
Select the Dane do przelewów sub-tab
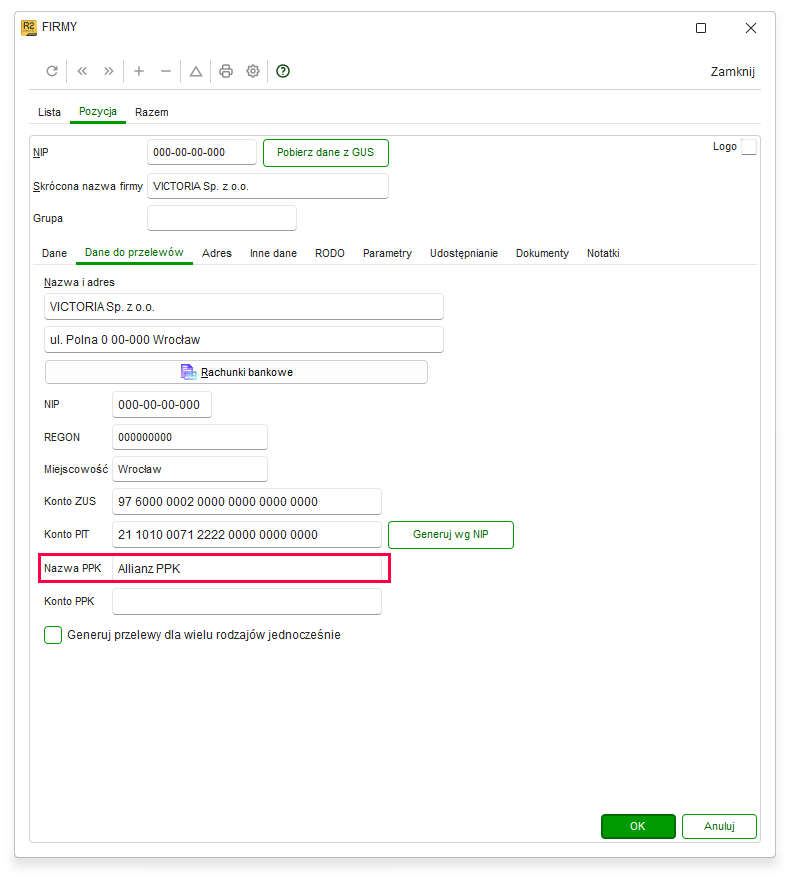click(x=134, y=253)
